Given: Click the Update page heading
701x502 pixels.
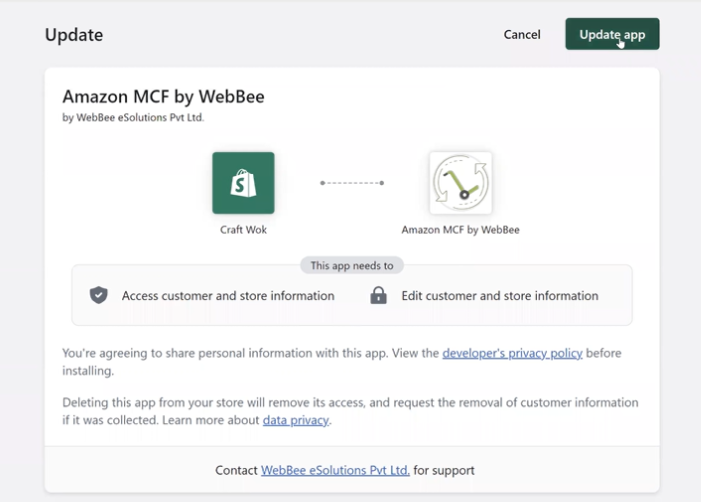Looking at the screenshot, I should click(x=74, y=35).
